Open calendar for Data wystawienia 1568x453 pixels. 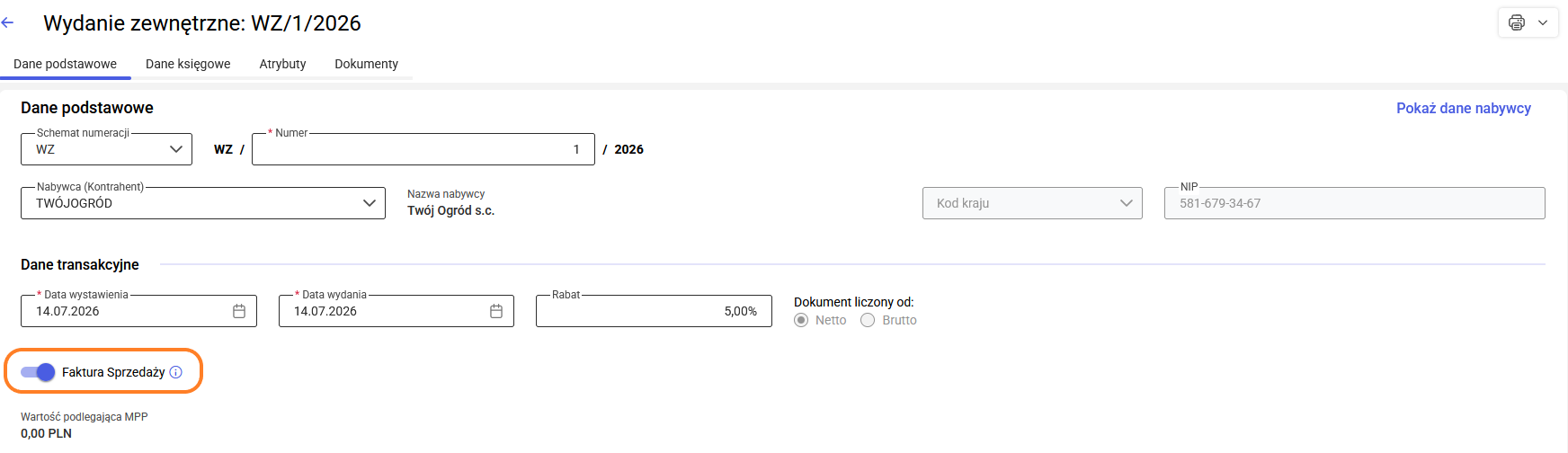(x=239, y=311)
